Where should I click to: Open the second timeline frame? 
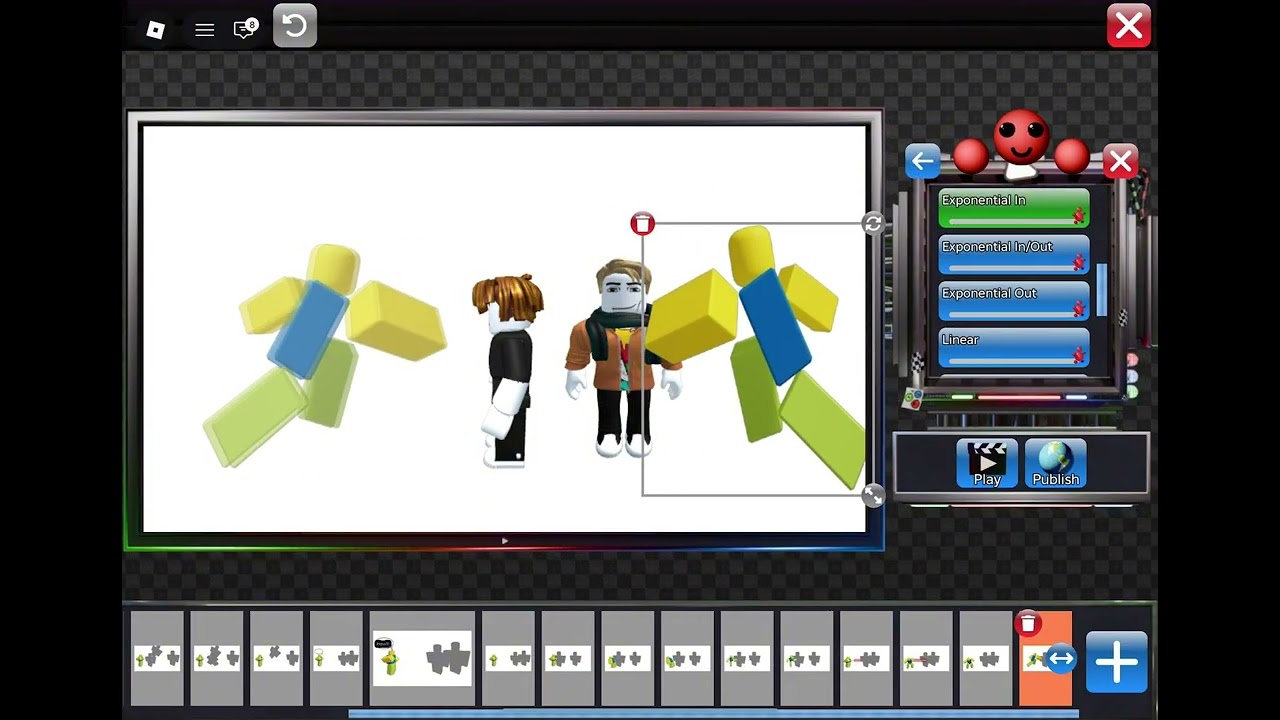click(217, 659)
